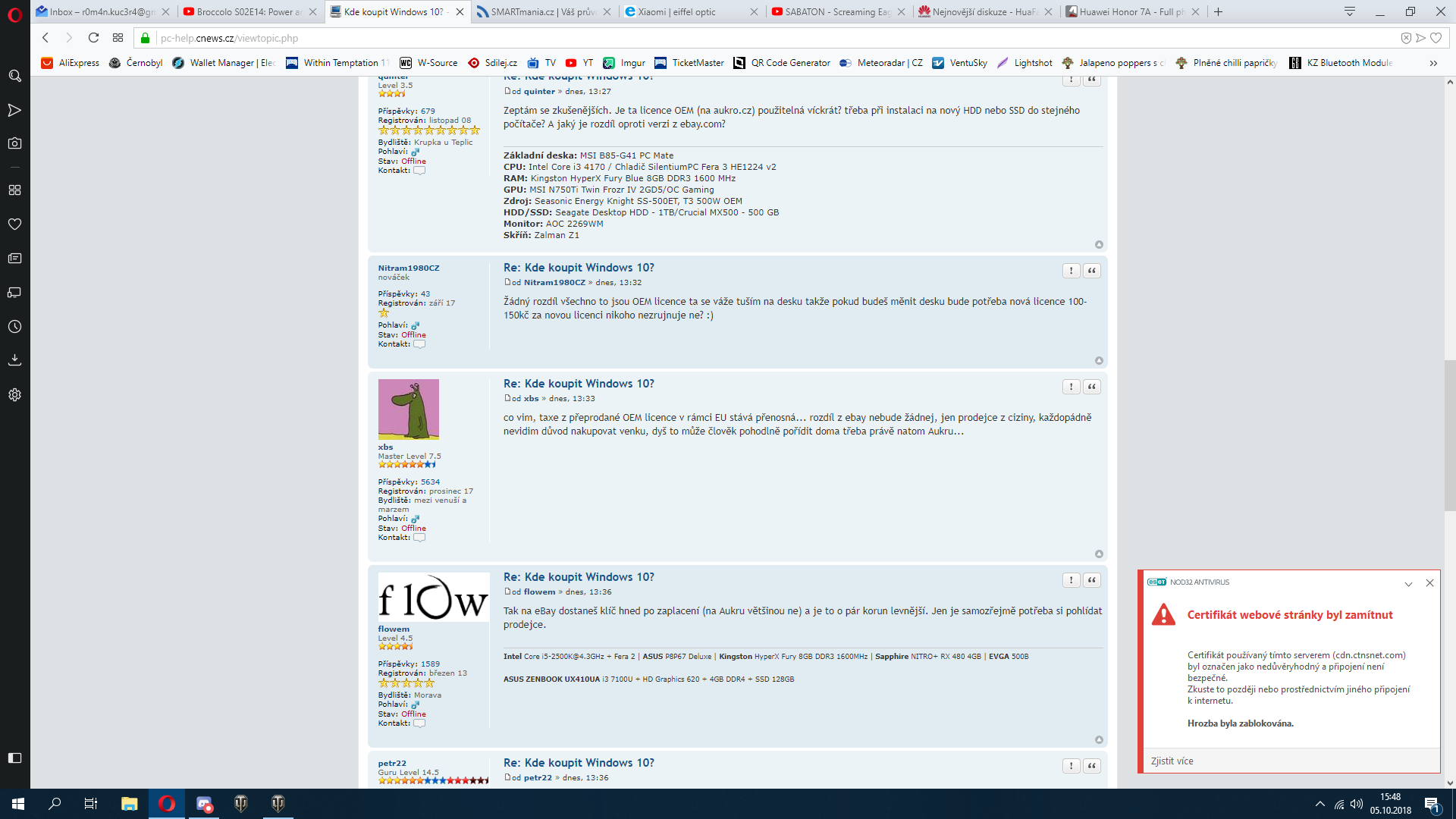Expand the hidden bookmarks overflow chevron

(x=1433, y=63)
